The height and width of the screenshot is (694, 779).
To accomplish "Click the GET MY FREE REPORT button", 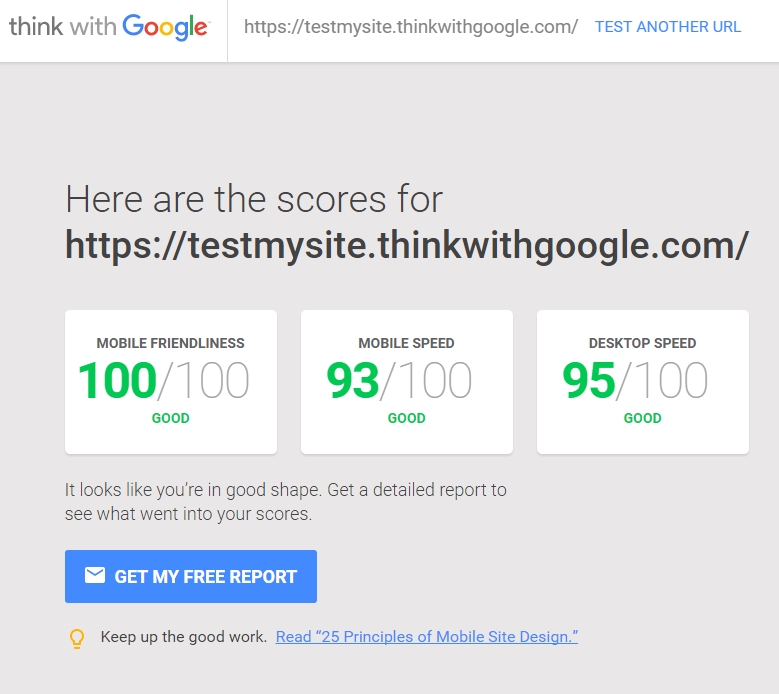I will 191,576.
